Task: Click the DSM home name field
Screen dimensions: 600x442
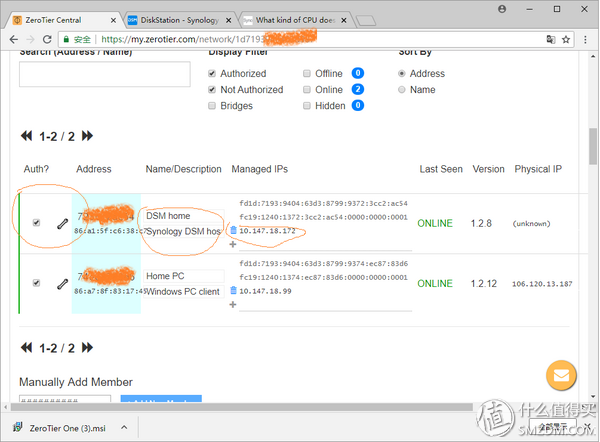Action: 184,216
